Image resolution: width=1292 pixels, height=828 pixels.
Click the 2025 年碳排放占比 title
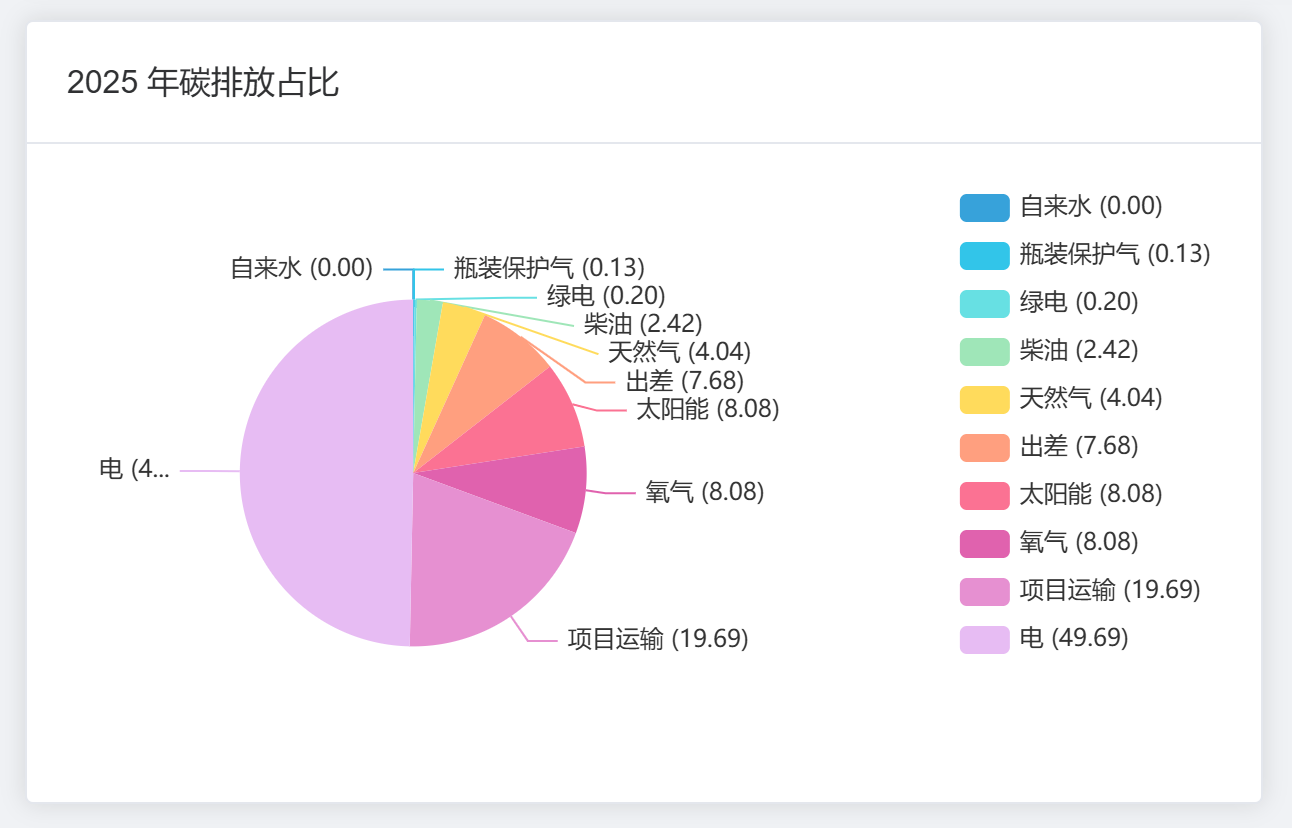[203, 83]
